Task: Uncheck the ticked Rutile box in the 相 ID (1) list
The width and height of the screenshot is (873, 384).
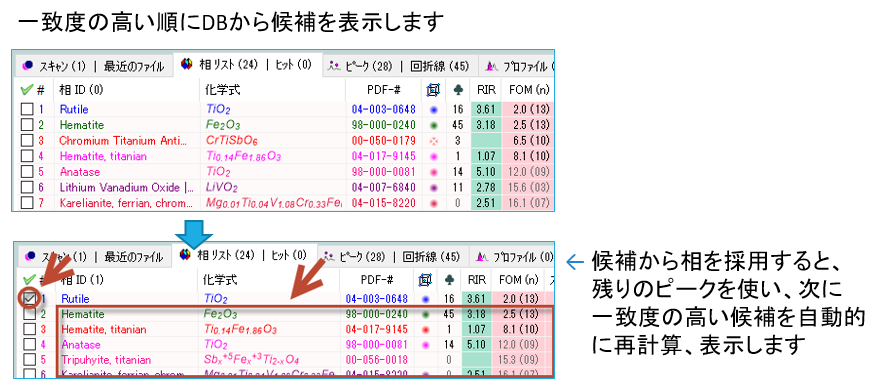Action: pos(30,299)
